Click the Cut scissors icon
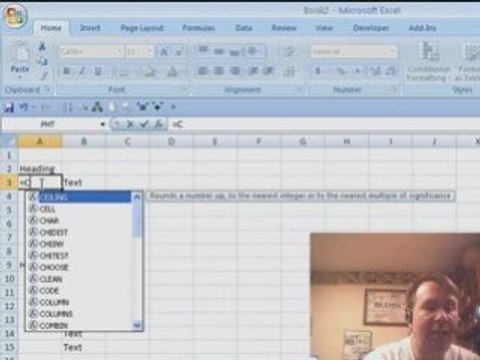Viewport: 480px width, 360px height. pyautogui.click(x=42, y=46)
